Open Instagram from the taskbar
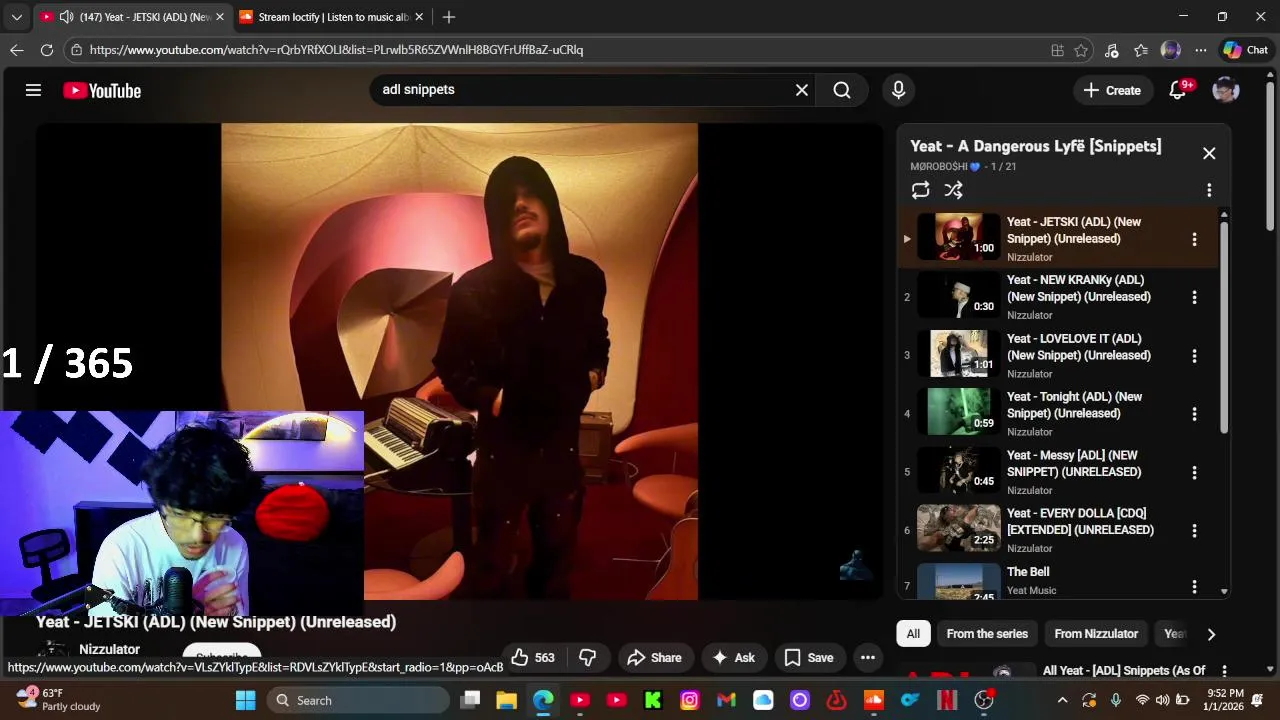Viewport: 1280px width, 720px height. pyautogui.click(x=690, y=700)
